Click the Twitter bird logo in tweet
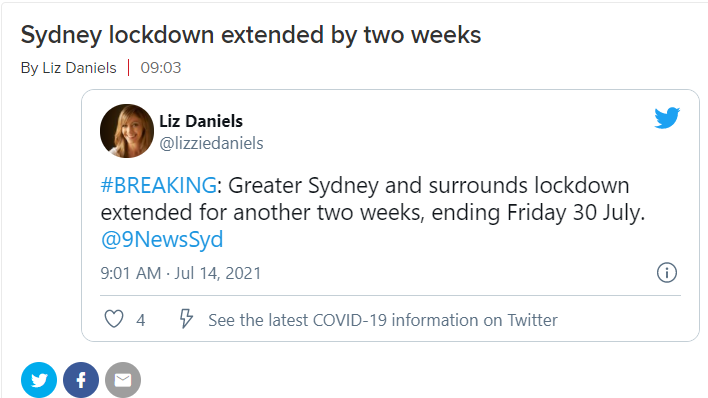This screenshot has width=708, height=398. click(667, 118)
